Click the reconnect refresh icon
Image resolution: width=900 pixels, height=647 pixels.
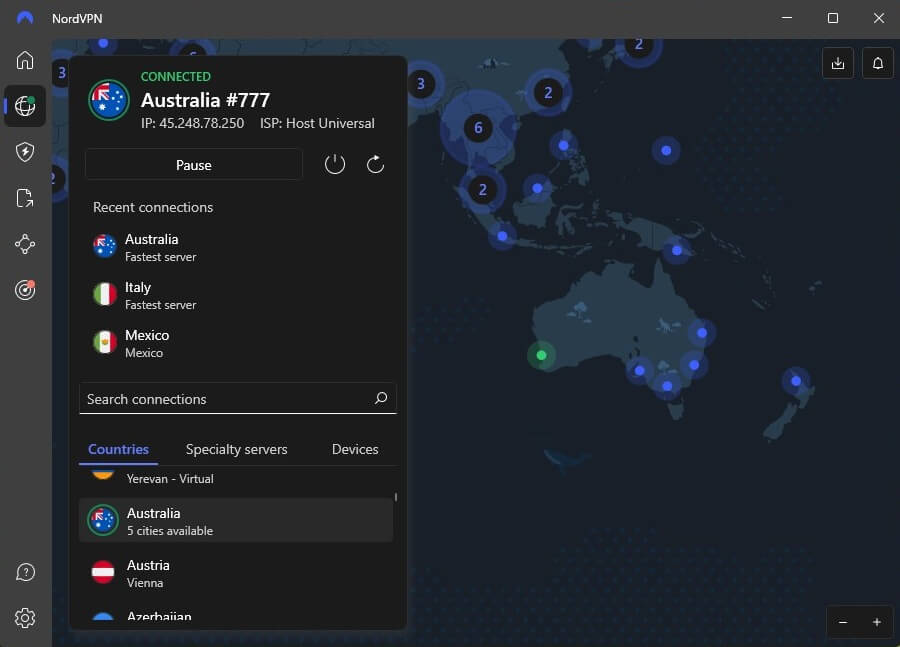click(375, 165)
